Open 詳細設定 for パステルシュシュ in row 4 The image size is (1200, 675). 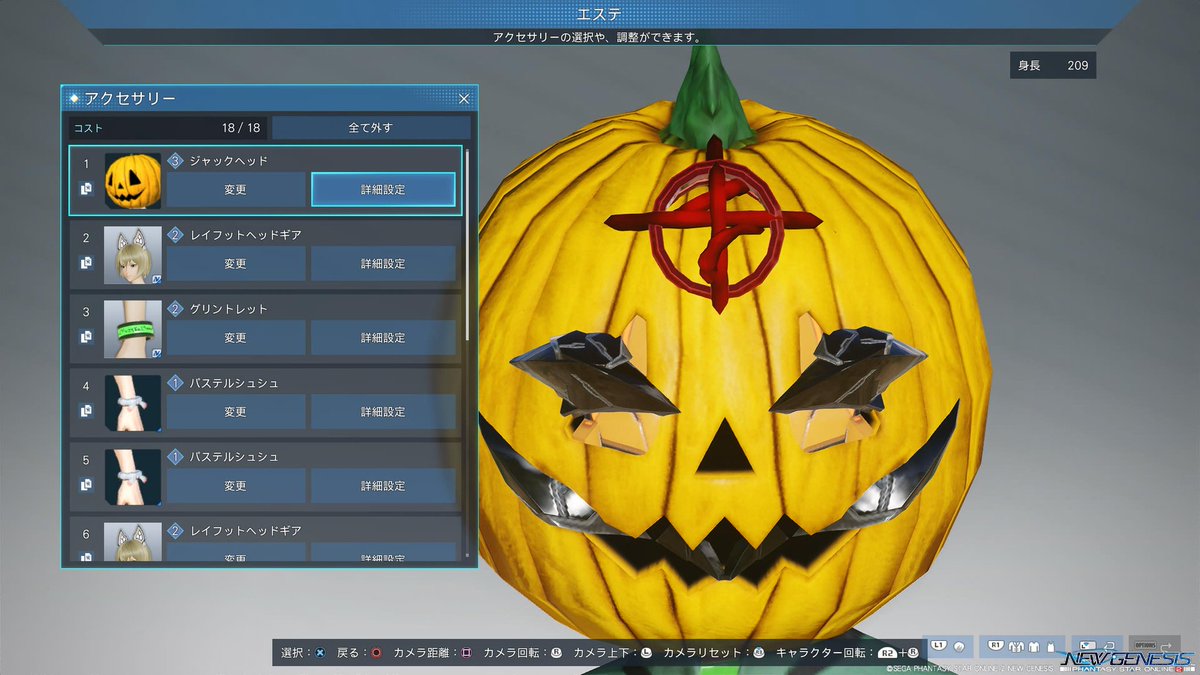click(383, 412)
